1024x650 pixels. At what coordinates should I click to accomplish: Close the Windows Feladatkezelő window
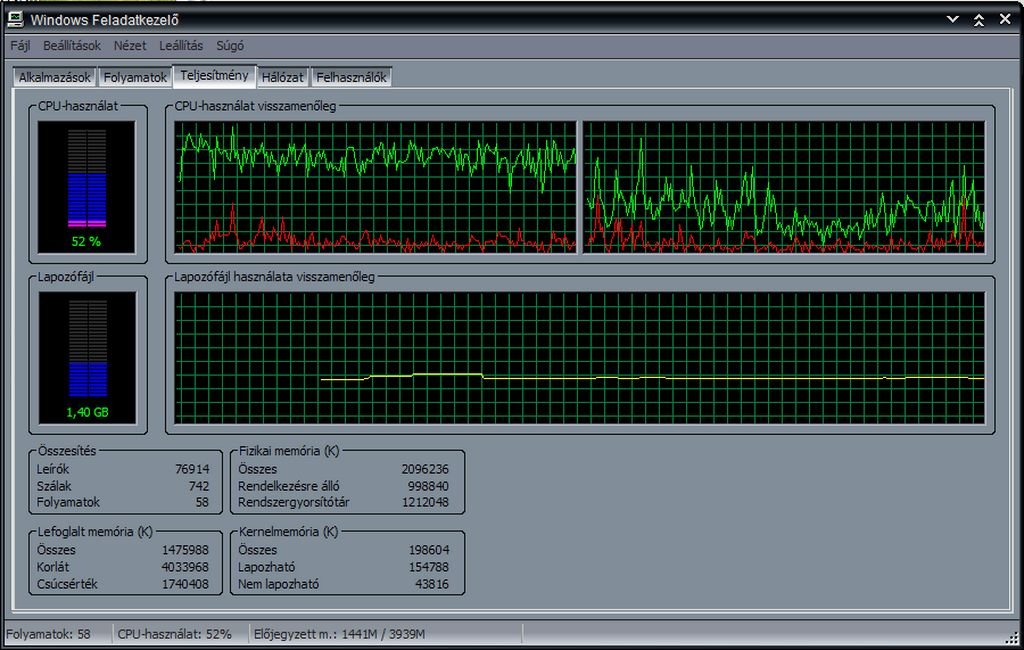pyautogui.click(x=1005, y=20)
